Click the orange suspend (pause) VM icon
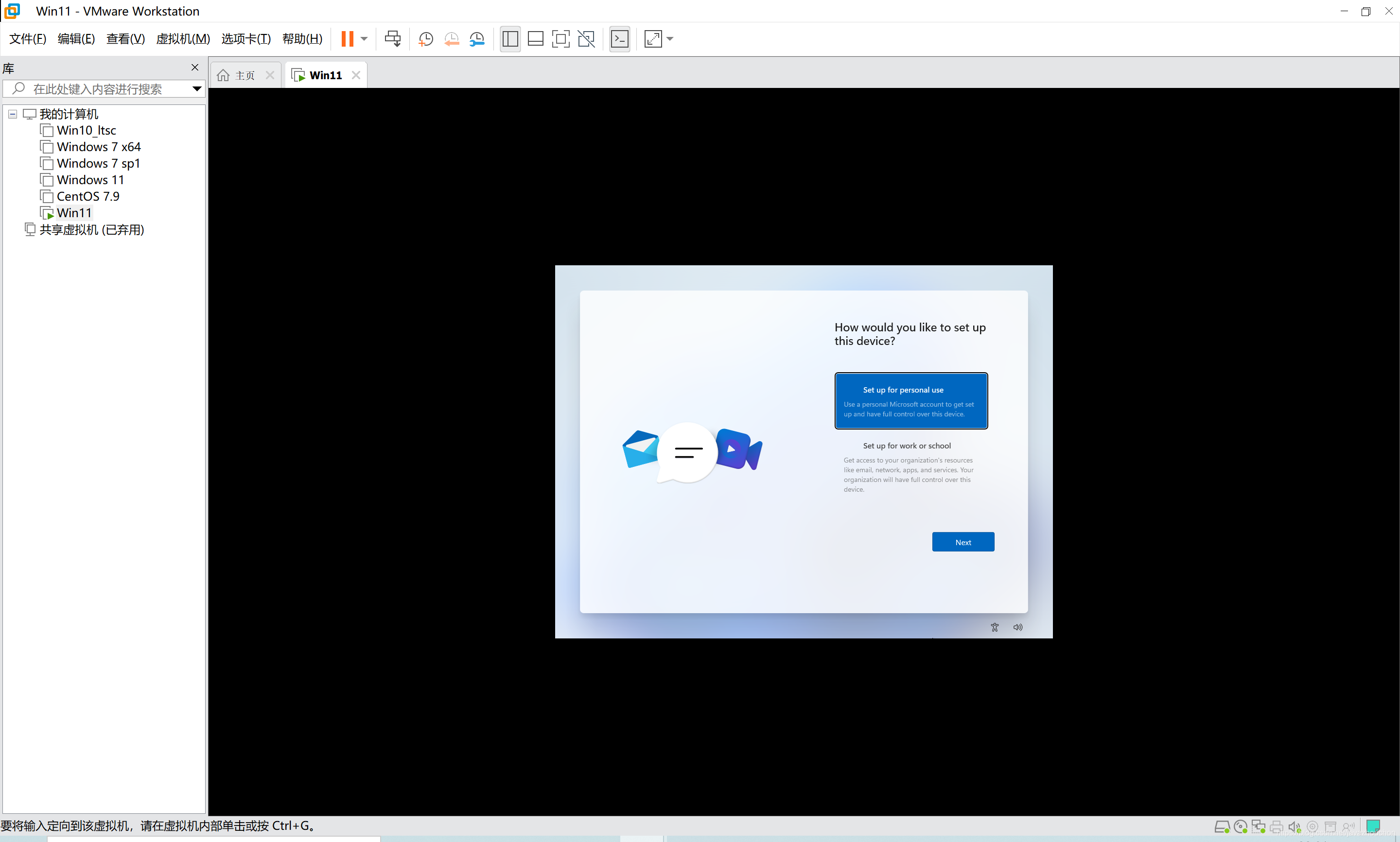The image size is (1400, 842). click(347, 38)
